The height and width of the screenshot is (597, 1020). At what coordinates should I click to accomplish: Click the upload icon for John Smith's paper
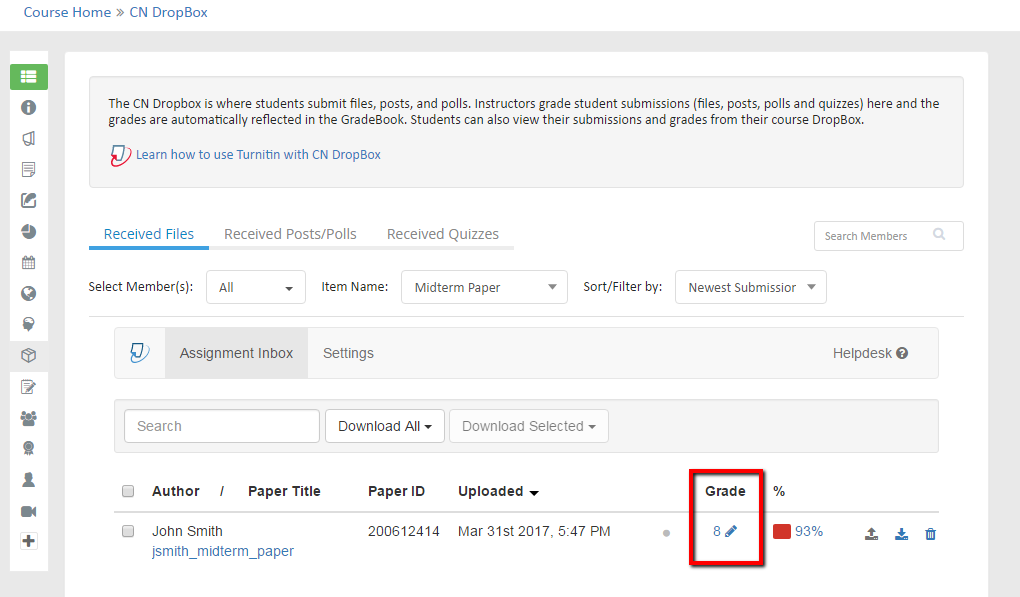pos(872,534)
